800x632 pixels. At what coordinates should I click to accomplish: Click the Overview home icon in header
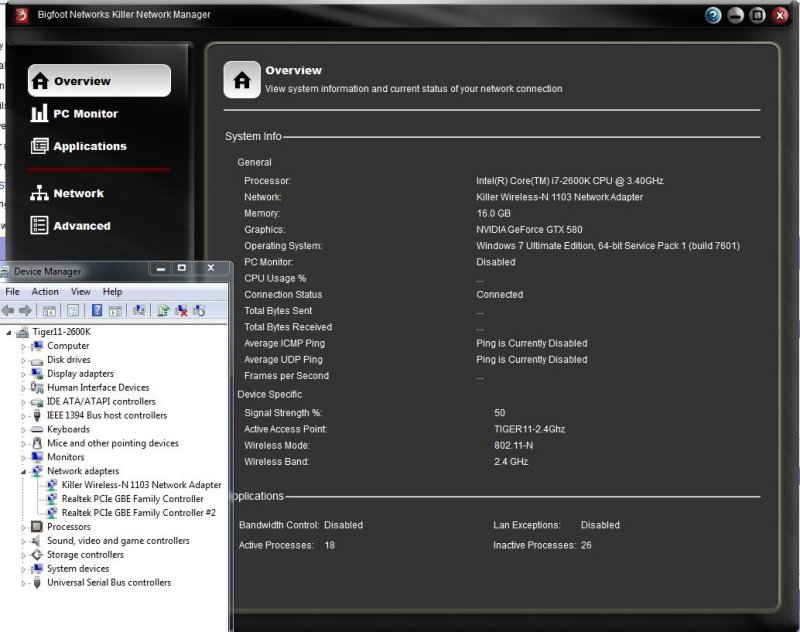242,80
